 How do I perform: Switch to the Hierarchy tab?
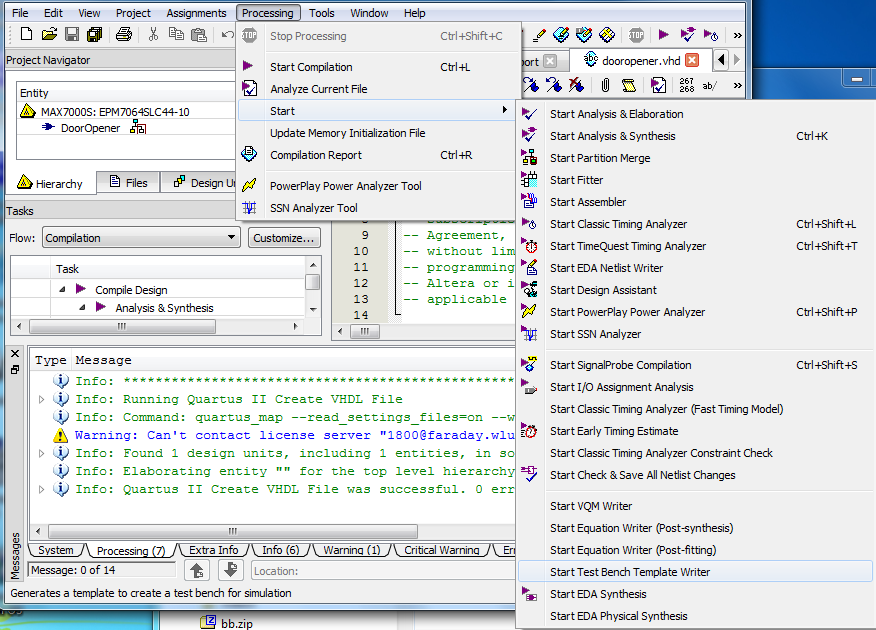point(50,183)
